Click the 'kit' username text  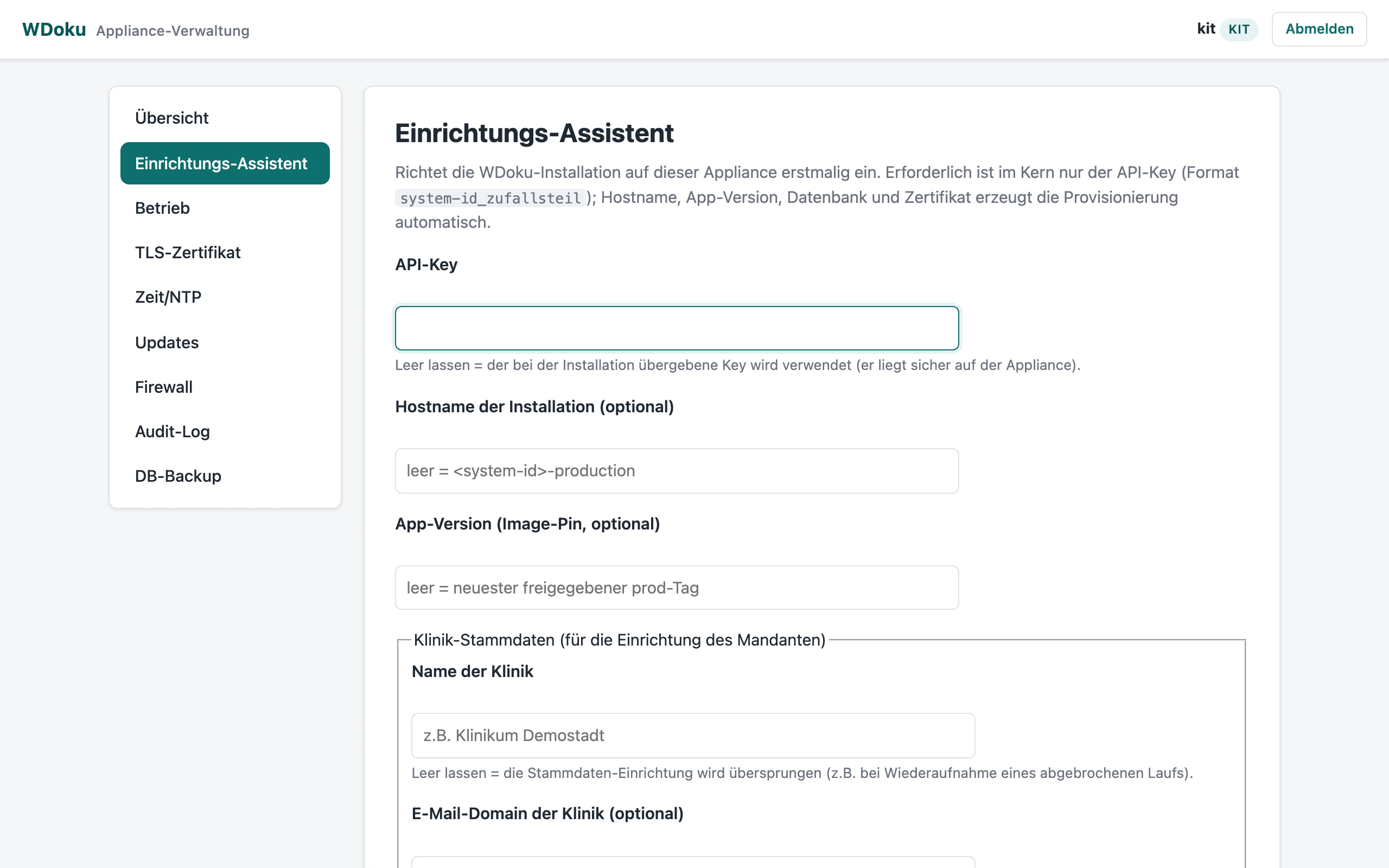click(x=1205, y=29)
